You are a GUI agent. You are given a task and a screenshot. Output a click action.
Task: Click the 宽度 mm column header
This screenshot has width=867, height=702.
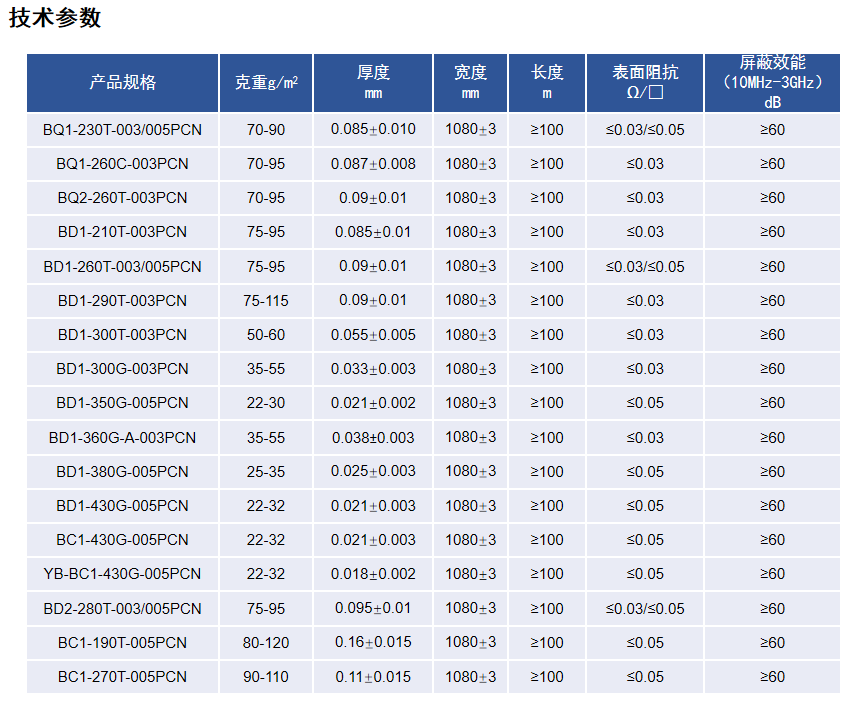point(470,83)
